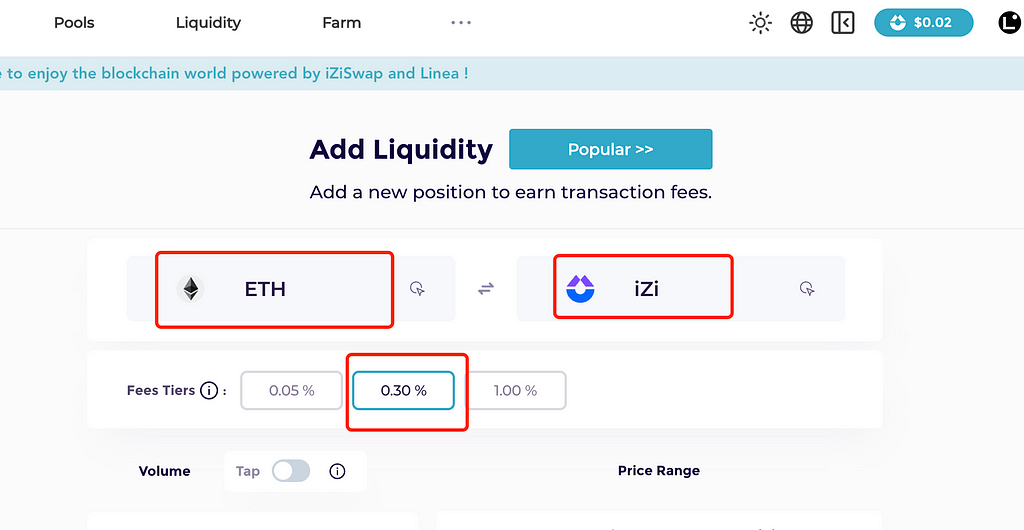Click the Popular >> button
The width and height of the screenshot is (1024, 530).
pos(611,149)
